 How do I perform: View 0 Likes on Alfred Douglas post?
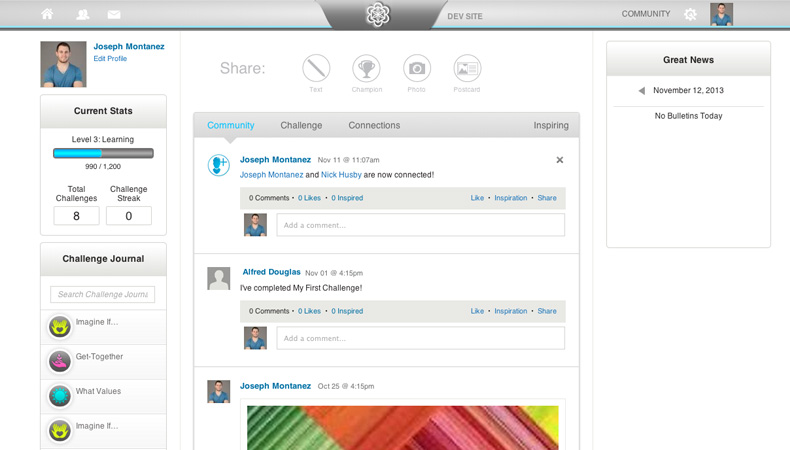[309, 311]
